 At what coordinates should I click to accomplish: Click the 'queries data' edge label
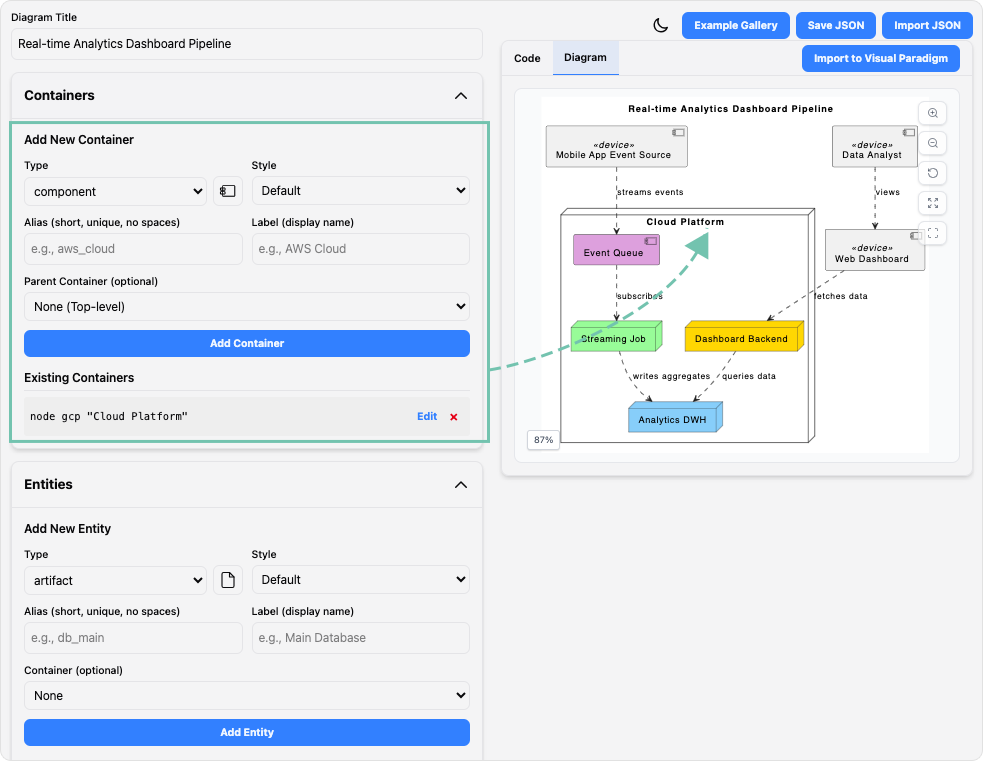pyautogui.click(x=749, y=377)
